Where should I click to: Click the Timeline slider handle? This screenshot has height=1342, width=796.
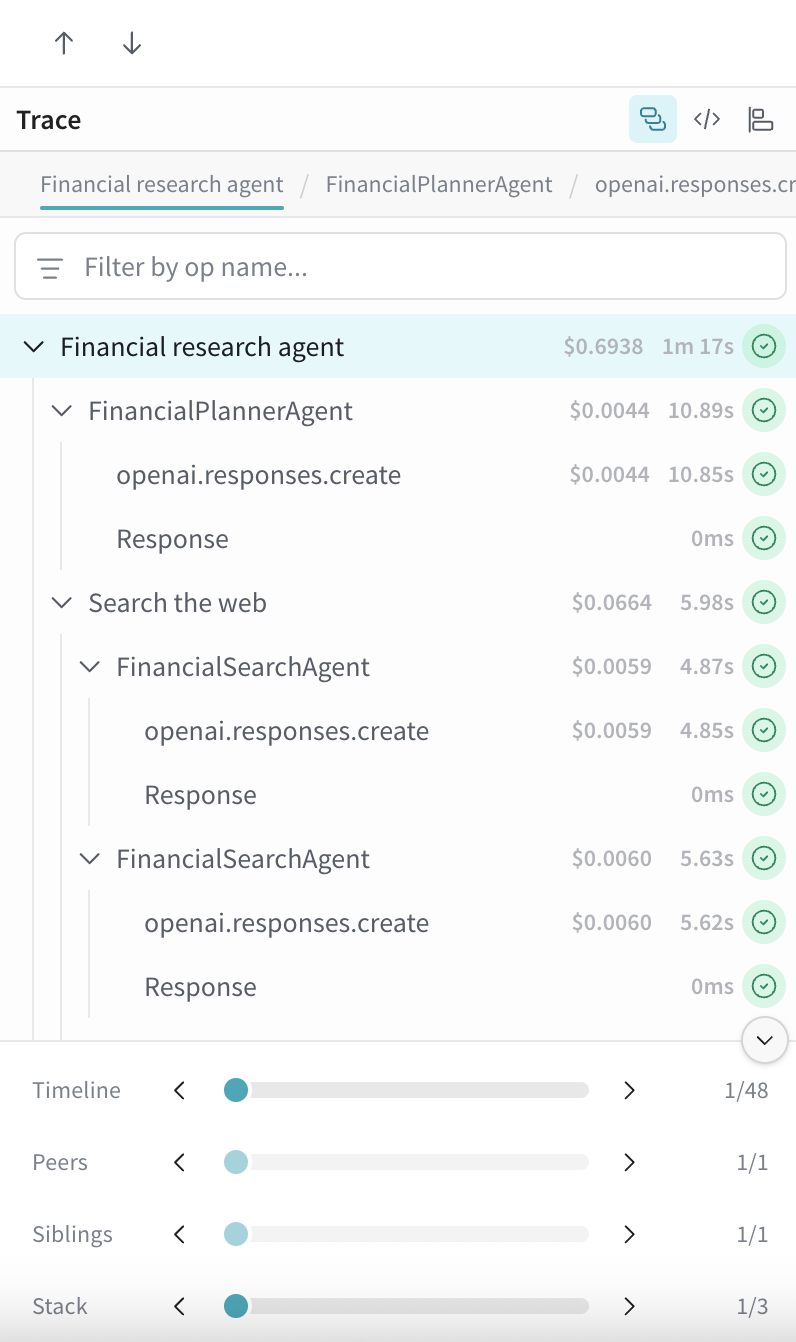click(x=236, y=1090)
